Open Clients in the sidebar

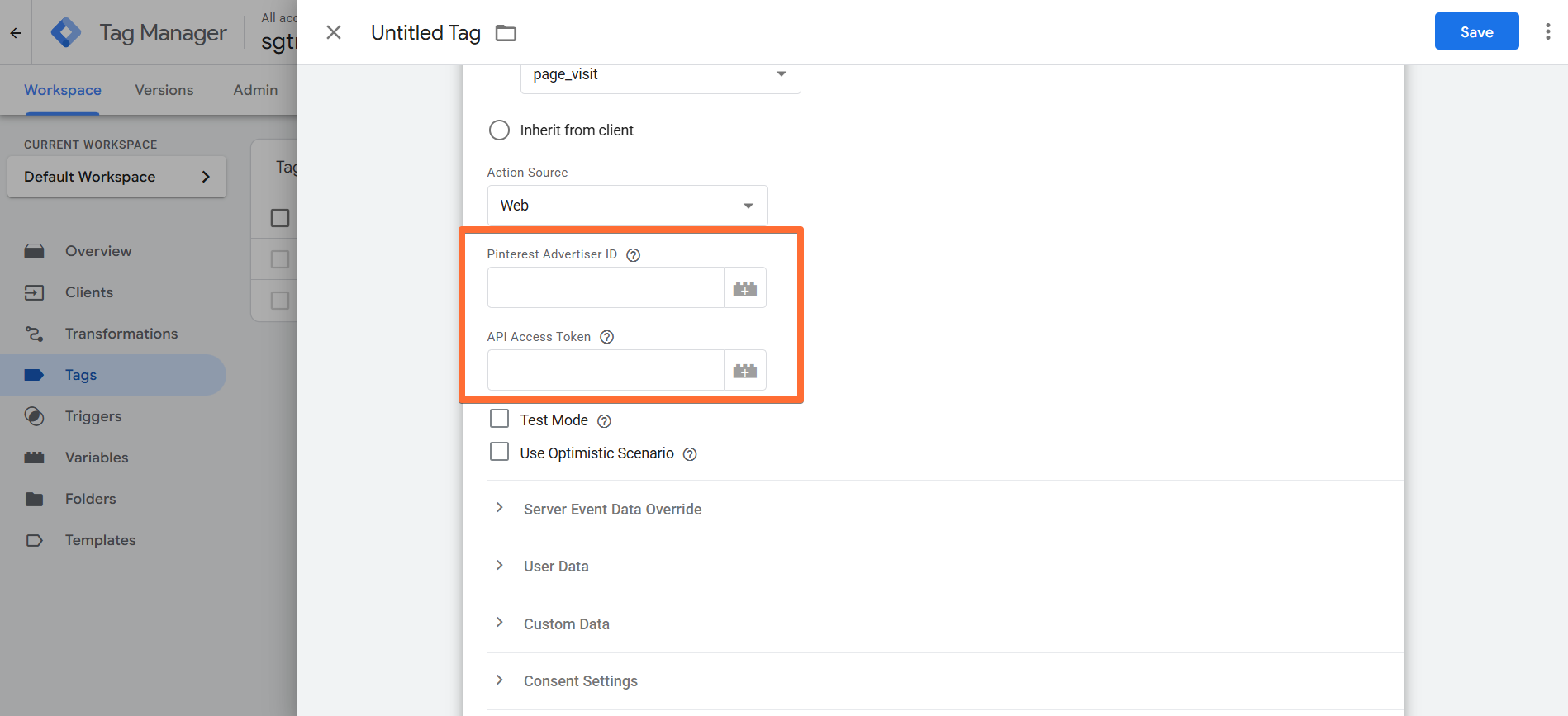89,292
